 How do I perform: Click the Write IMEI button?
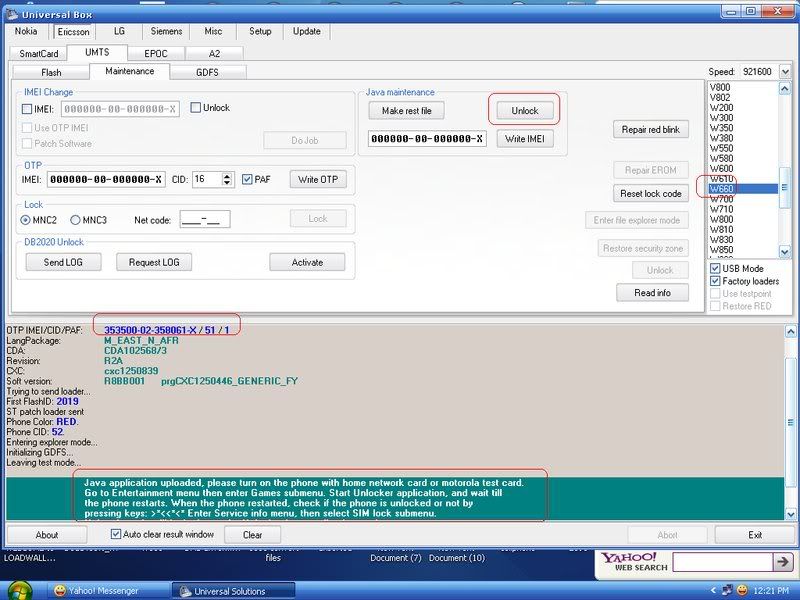point(524,139)
